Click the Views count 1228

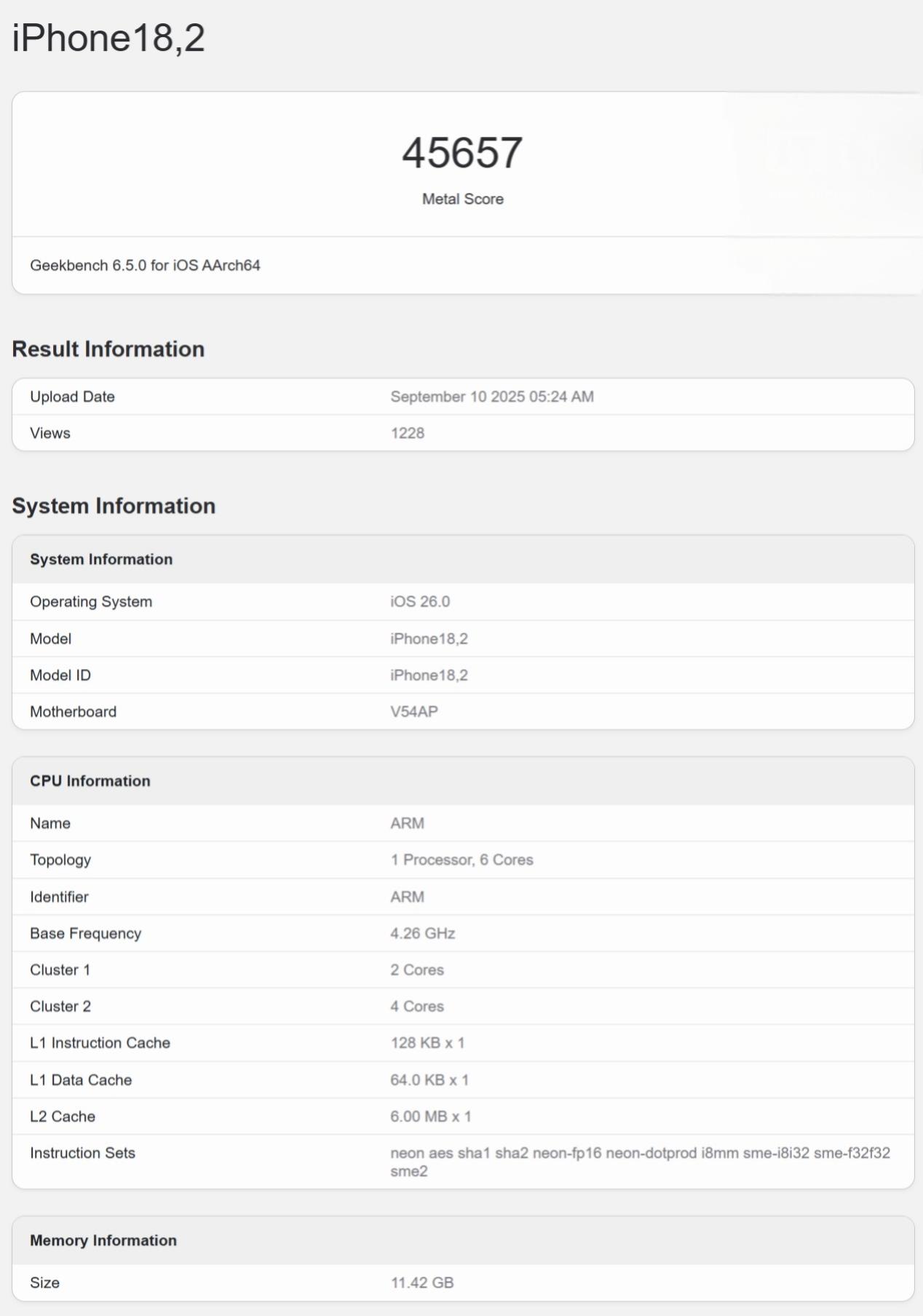[x=408, y=433]
